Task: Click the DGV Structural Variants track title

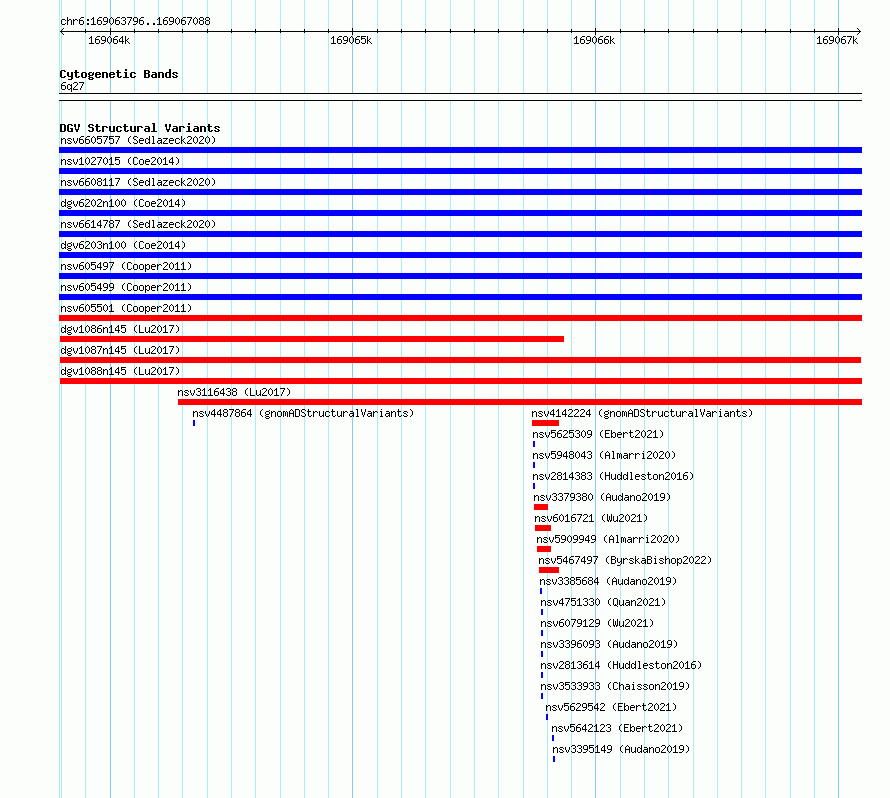Action: pyautogui.click(x=140, y=128)
